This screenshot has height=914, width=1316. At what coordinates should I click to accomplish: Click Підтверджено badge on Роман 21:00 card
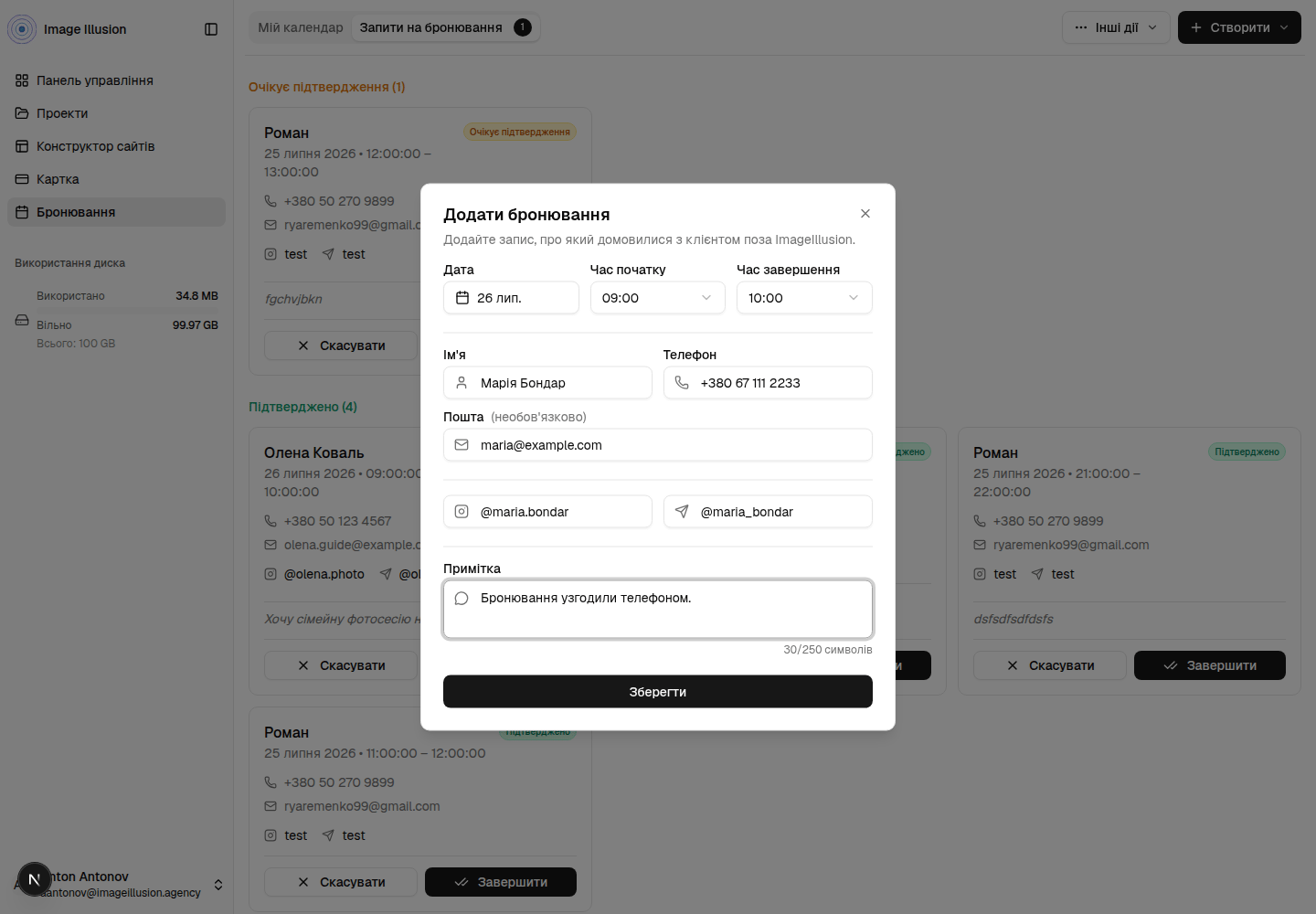tap(1247, 452)
